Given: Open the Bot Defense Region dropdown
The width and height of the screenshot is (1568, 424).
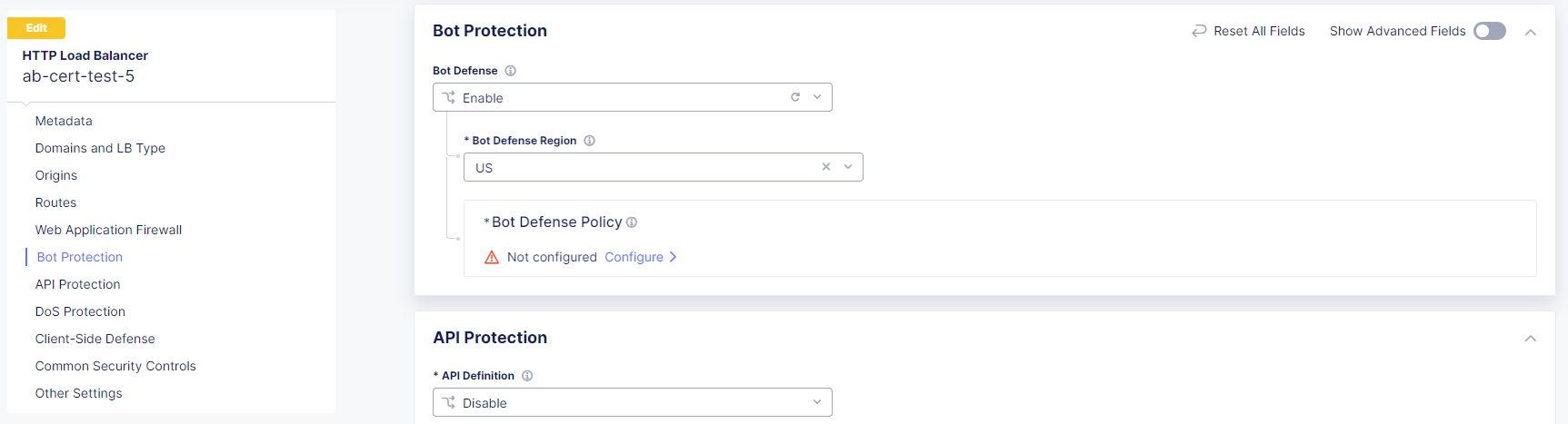Looking at the screenshot, I should pos(848,167).
